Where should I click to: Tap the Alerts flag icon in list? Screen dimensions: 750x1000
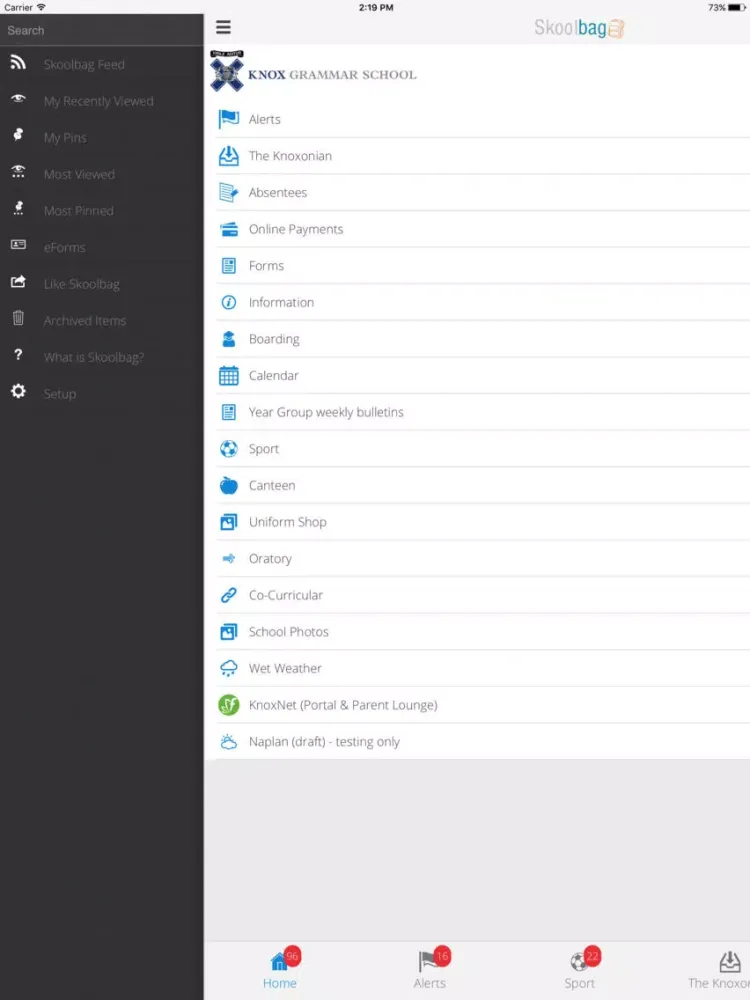[x=228, y=119]
